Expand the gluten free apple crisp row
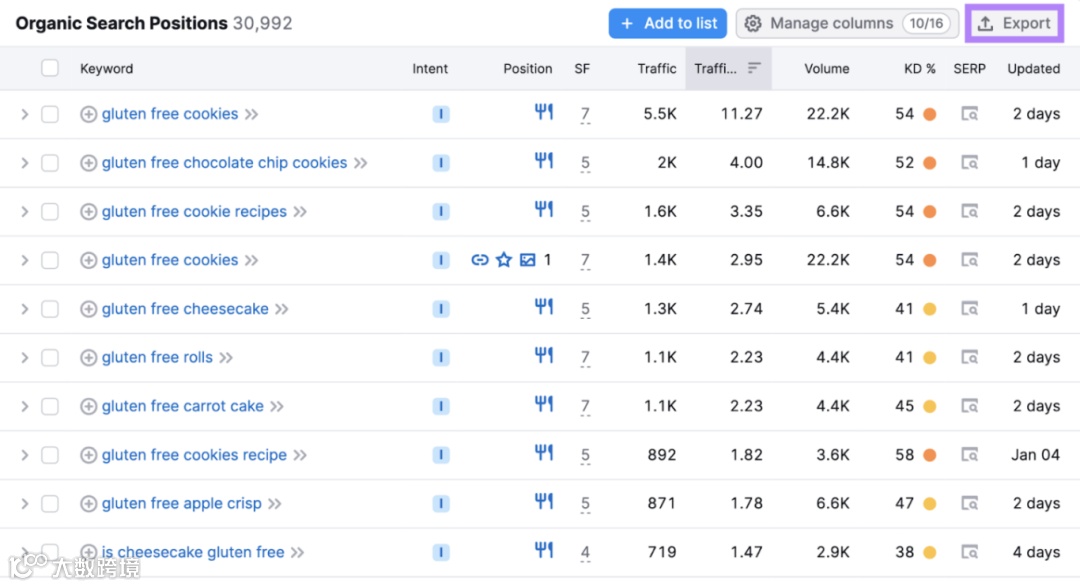 click(x=25, y=504)
